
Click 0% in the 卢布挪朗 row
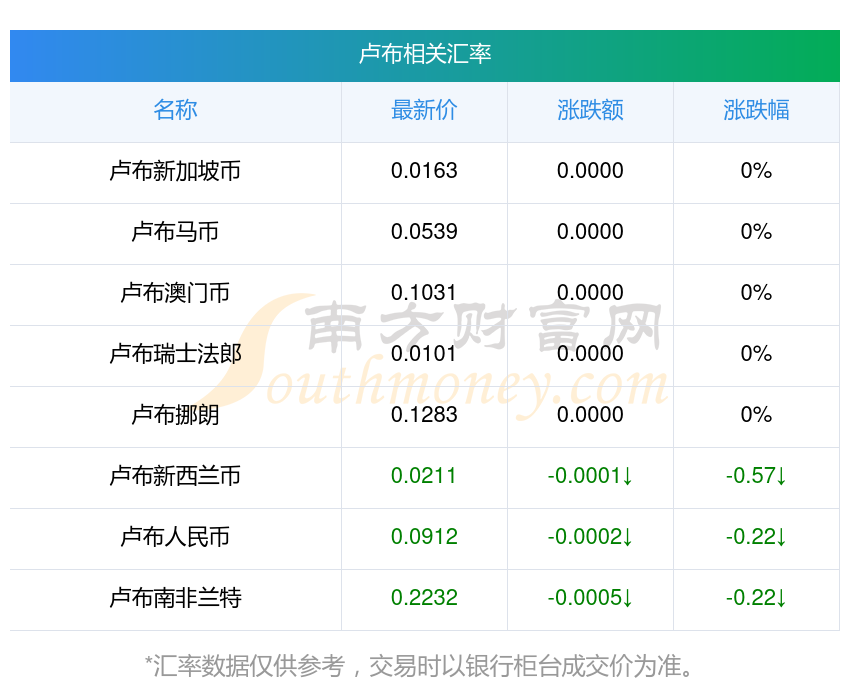click(x=756, y=415)
